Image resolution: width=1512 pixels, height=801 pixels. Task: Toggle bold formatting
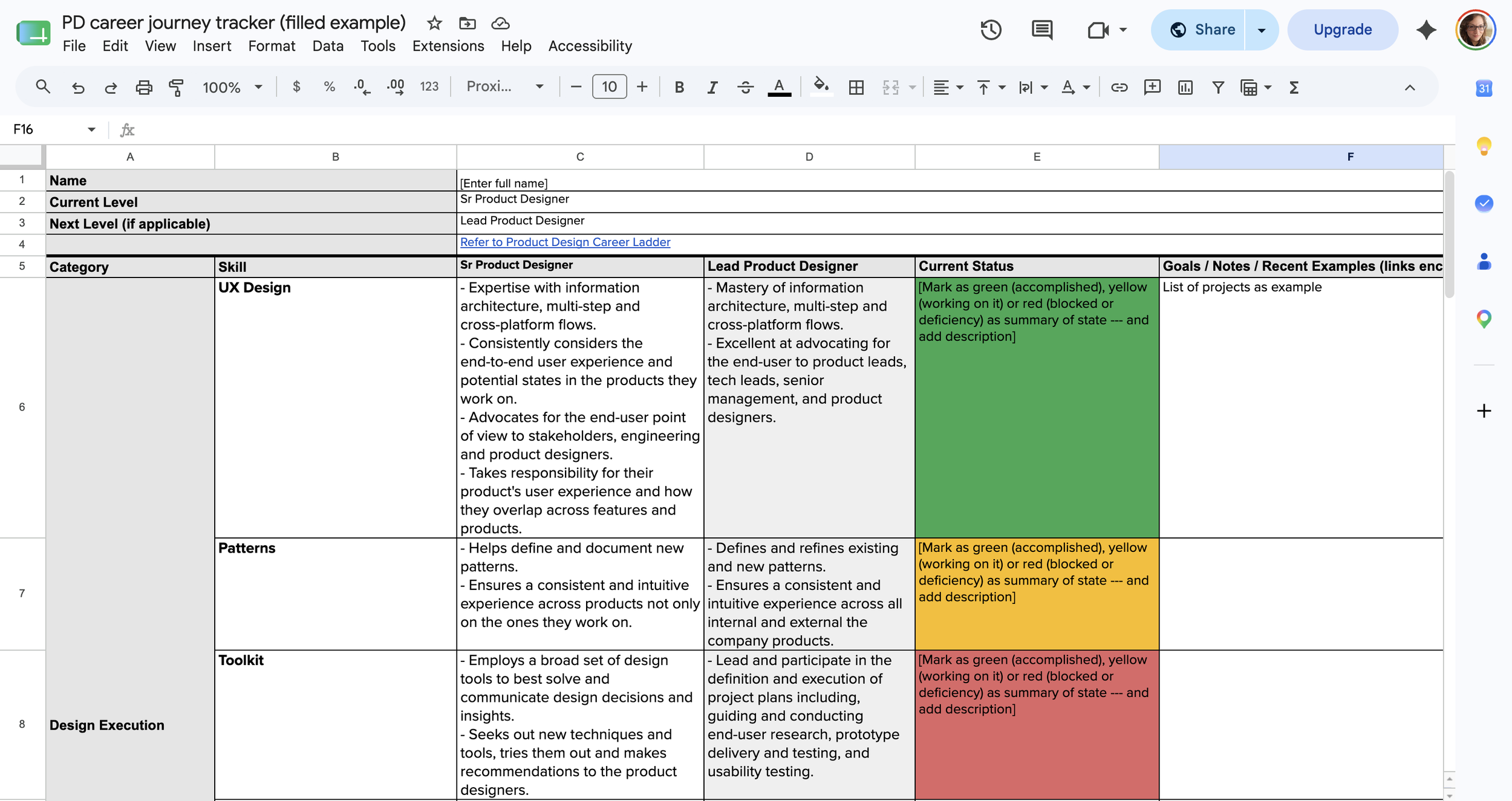[x=679, y=87]
